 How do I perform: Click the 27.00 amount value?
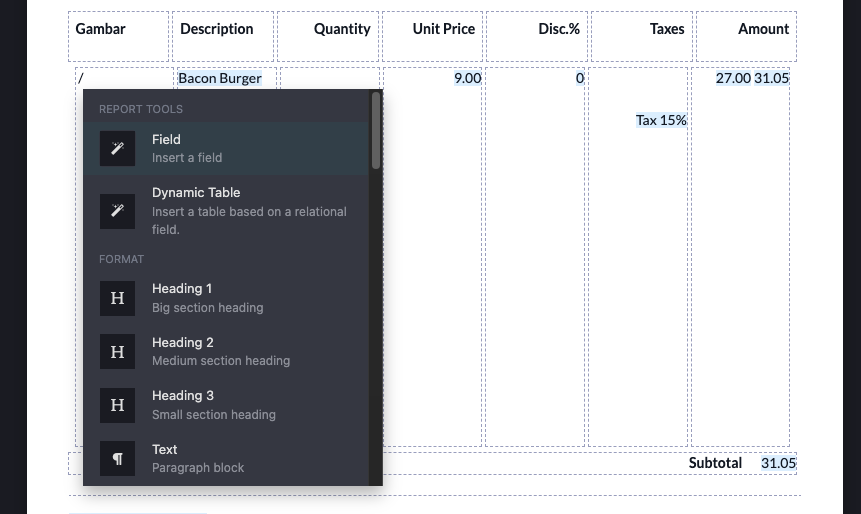pyautogui.click(x=733, y=78)
